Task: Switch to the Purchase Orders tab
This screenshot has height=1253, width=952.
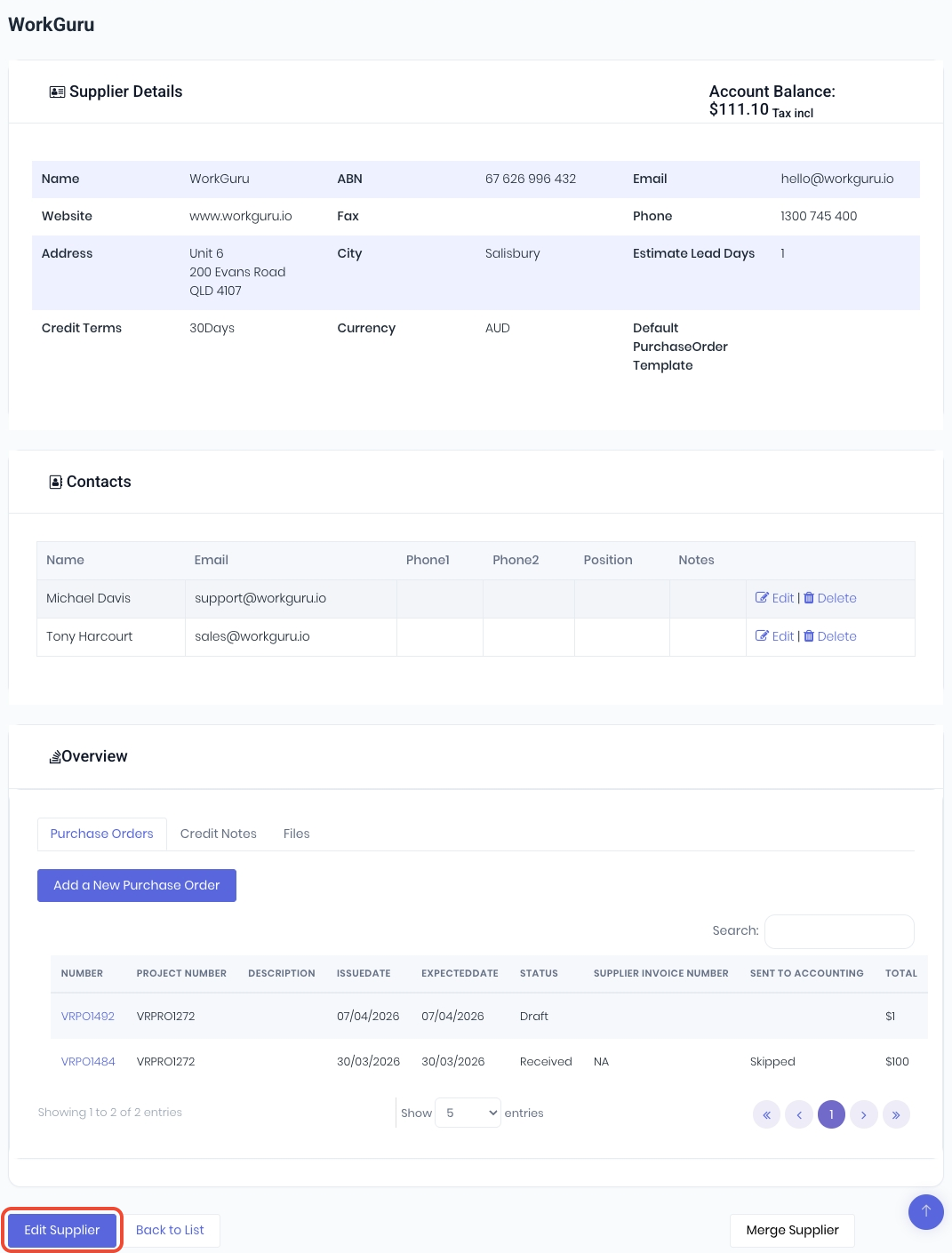Action: pos(102,834)
